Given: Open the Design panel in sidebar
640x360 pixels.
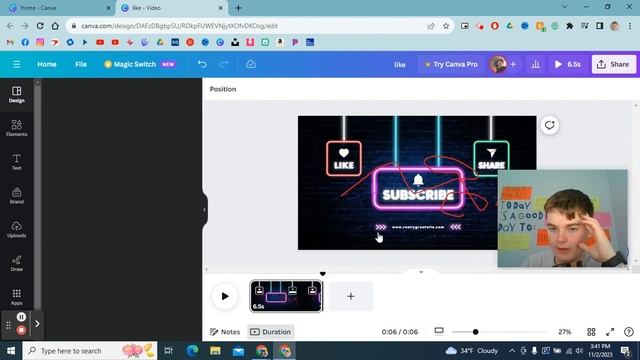Looking at the screenshot, I should (17, 94).
